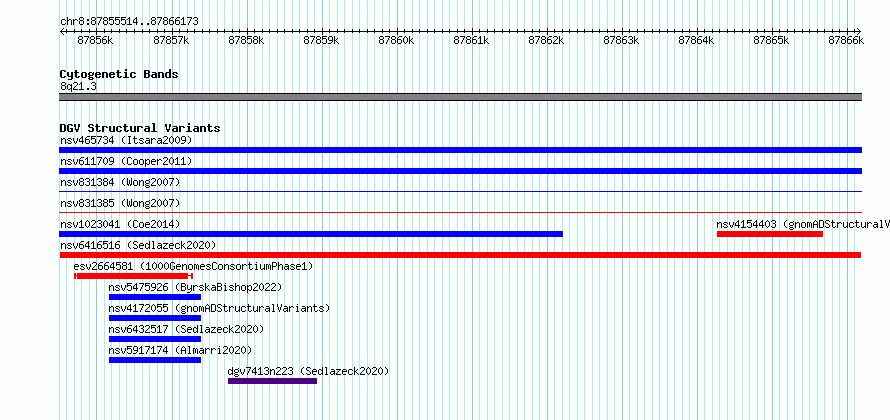Click the nsv831384 (Wong2007) label
The height and width of the screenshot is (420, 890).
[120, 182]
